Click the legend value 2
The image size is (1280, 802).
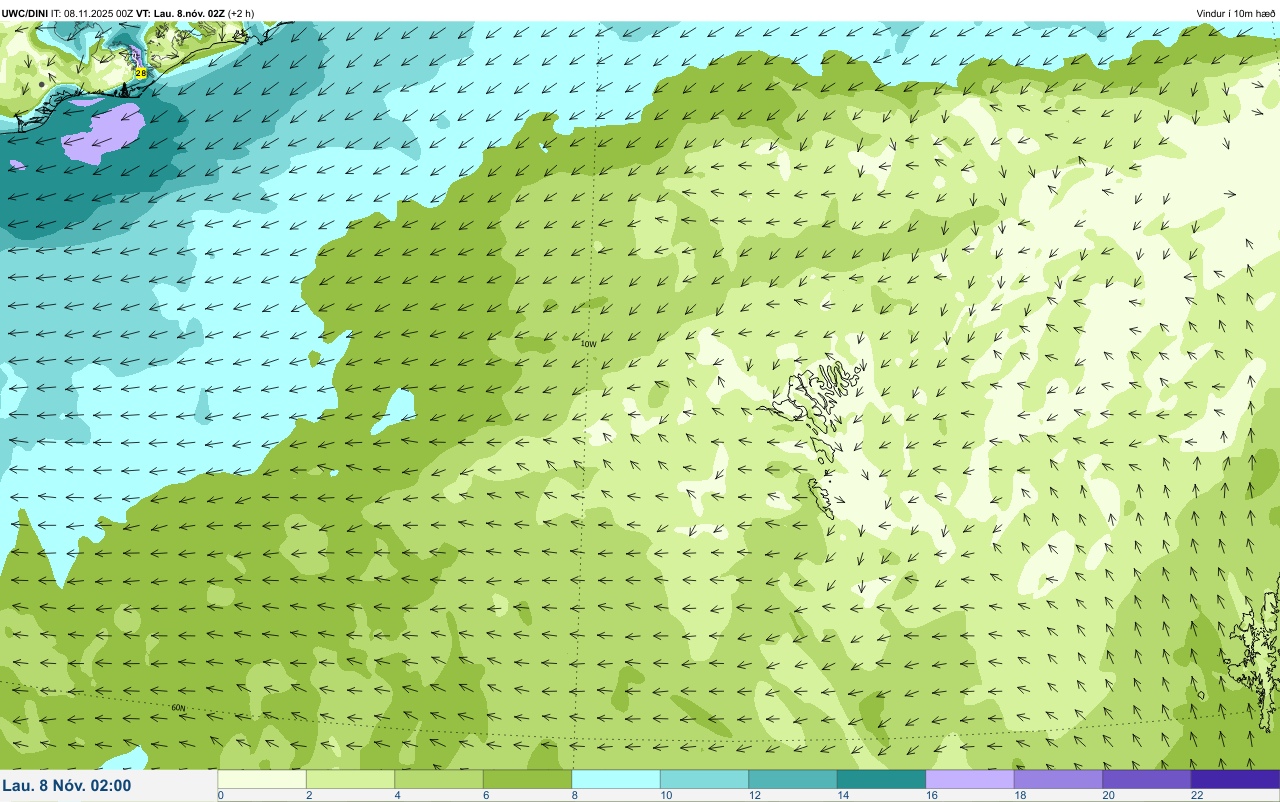coord(309,796)
